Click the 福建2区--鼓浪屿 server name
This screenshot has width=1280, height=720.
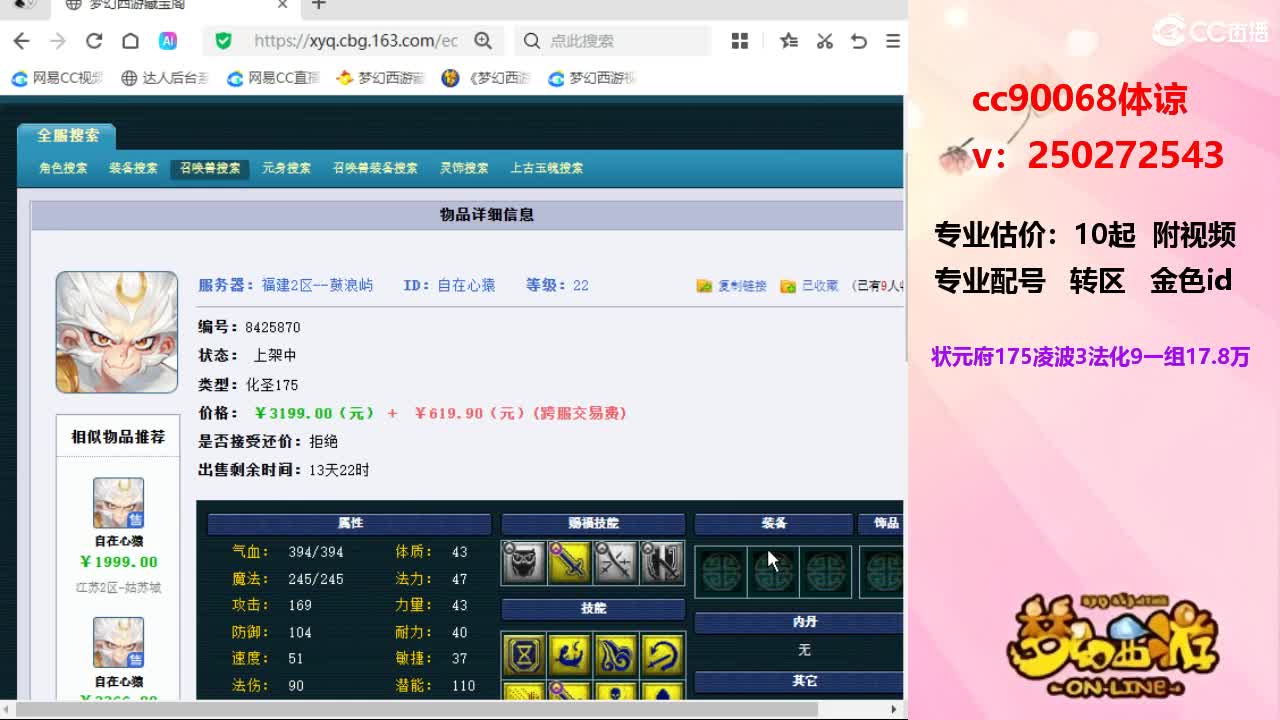tap(317, 285)
